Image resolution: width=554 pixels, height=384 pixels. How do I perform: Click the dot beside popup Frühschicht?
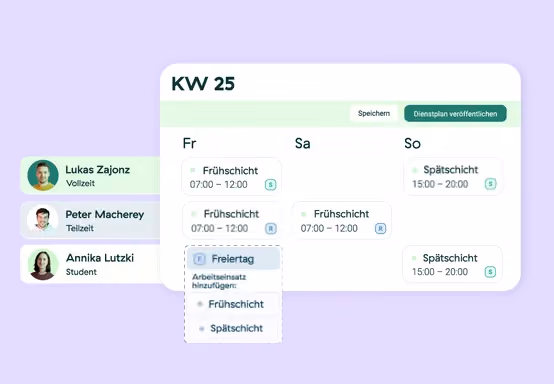click(x=200, y=304)
